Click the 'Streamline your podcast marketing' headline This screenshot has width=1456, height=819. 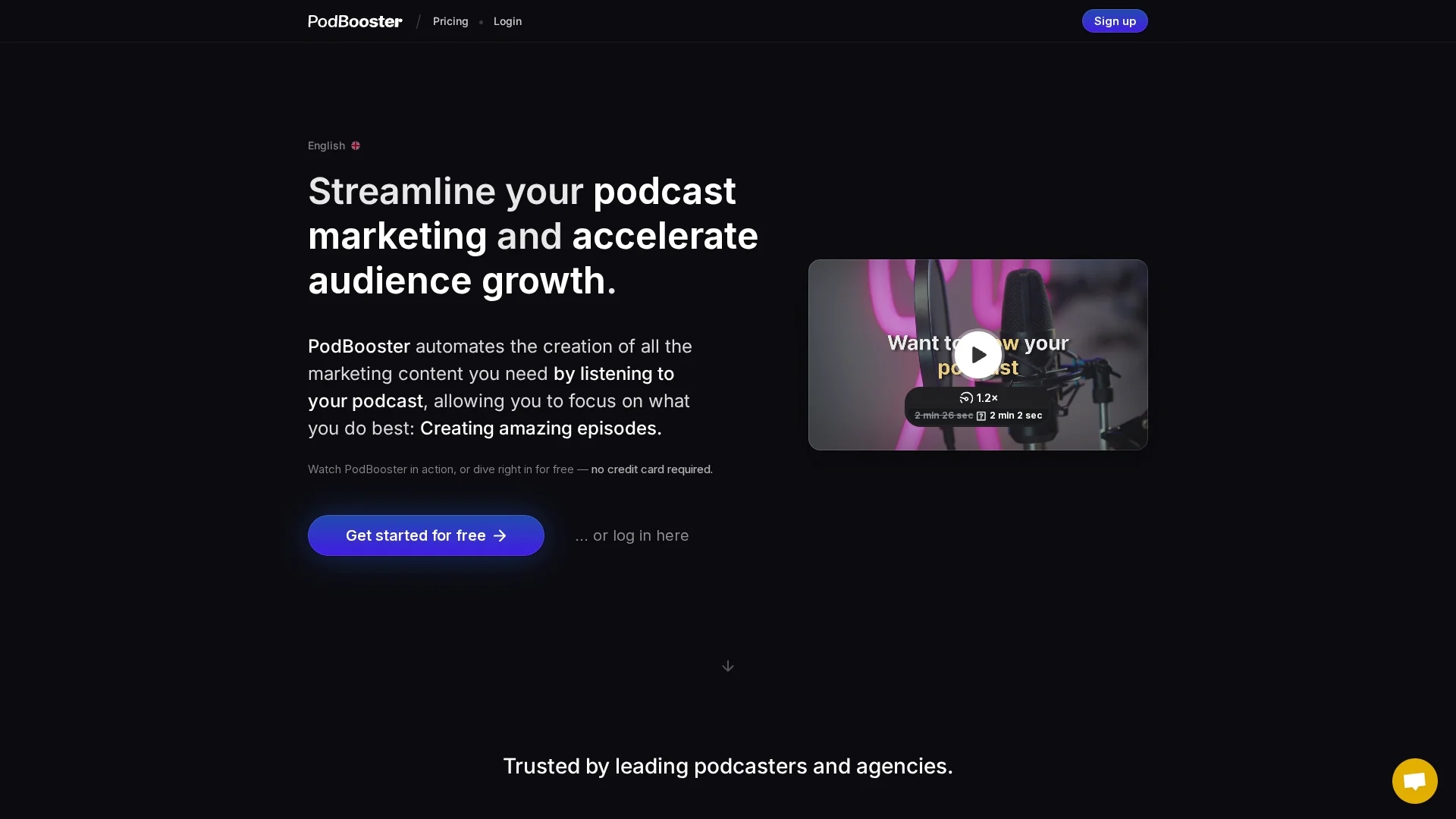click(533, 236)
